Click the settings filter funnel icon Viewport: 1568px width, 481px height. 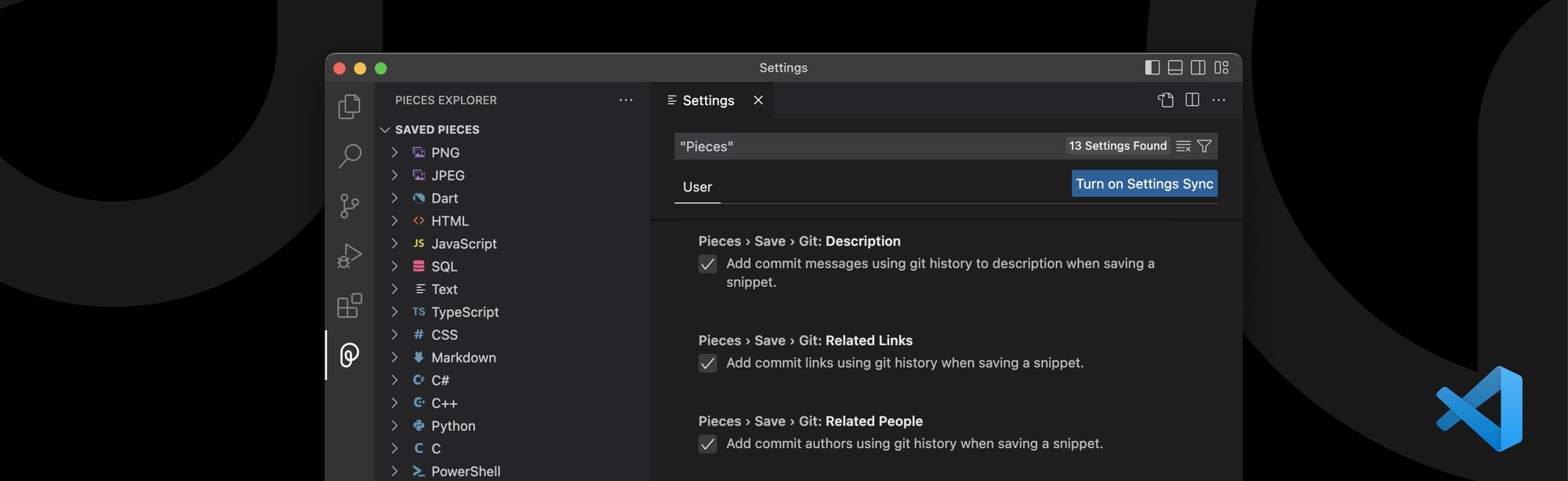1205,146
